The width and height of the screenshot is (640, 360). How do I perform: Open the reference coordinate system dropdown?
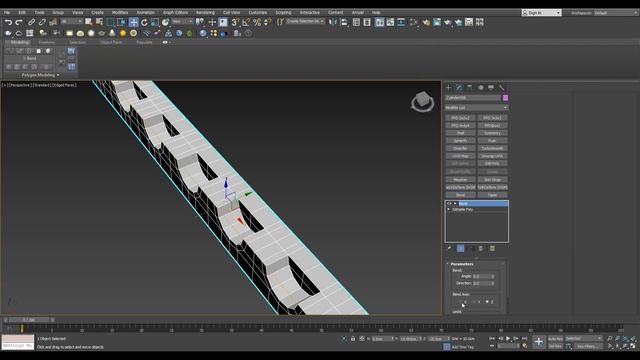pos(182,21)
